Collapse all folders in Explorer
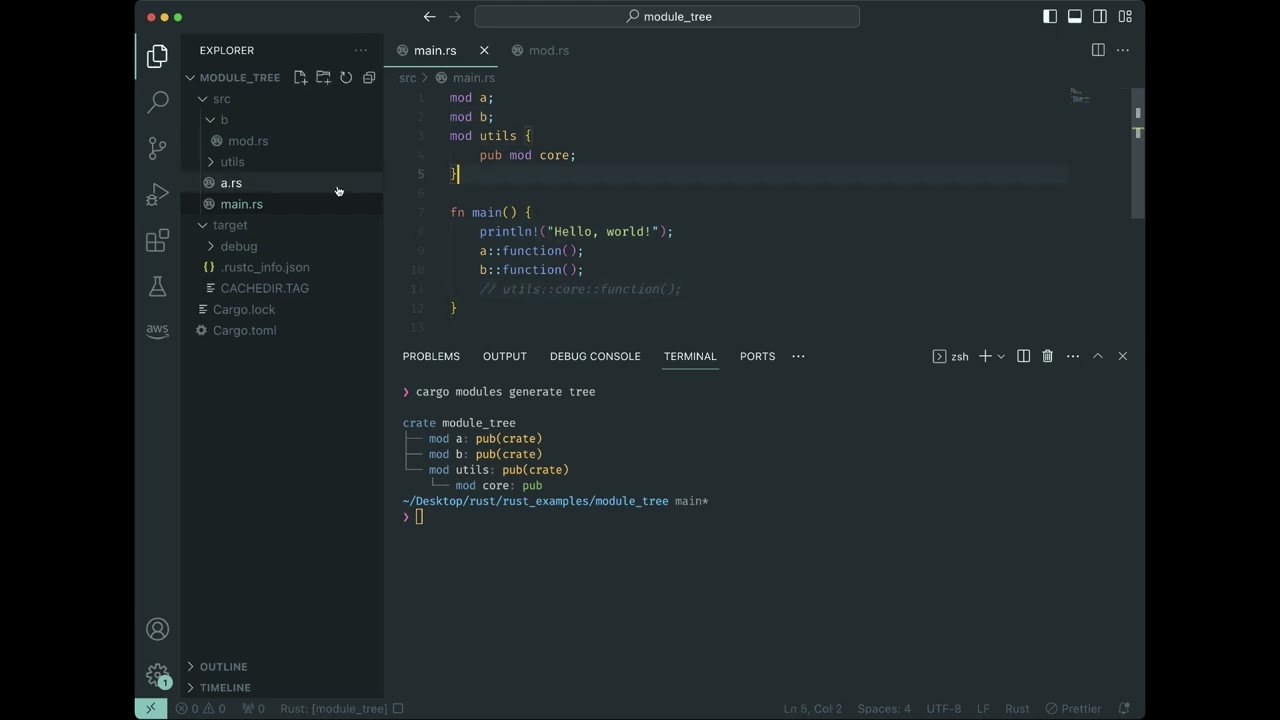 point(369,77)
